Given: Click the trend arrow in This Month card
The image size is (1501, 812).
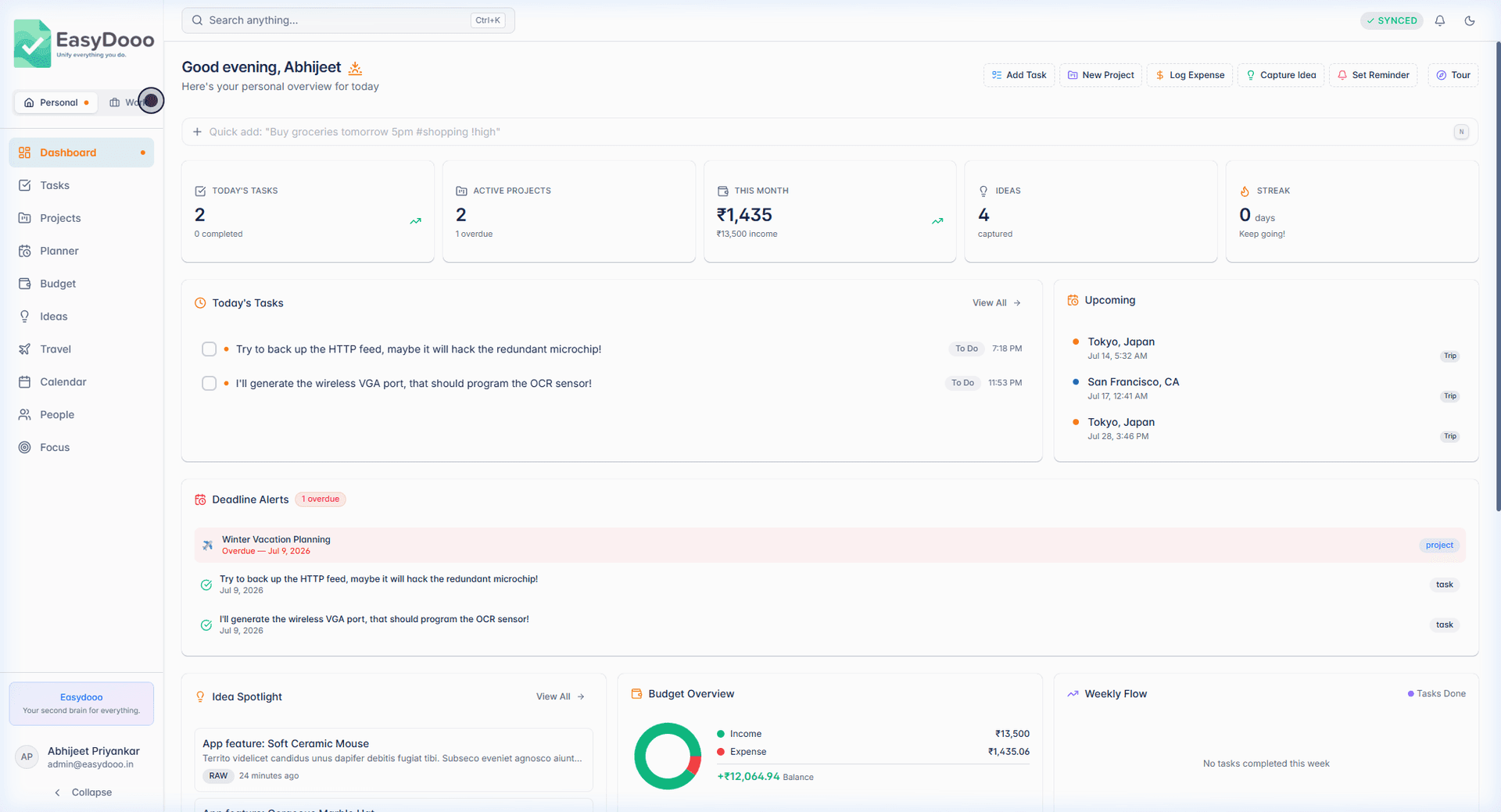Looking at the screenshot, I should click(x=937, y=221).
